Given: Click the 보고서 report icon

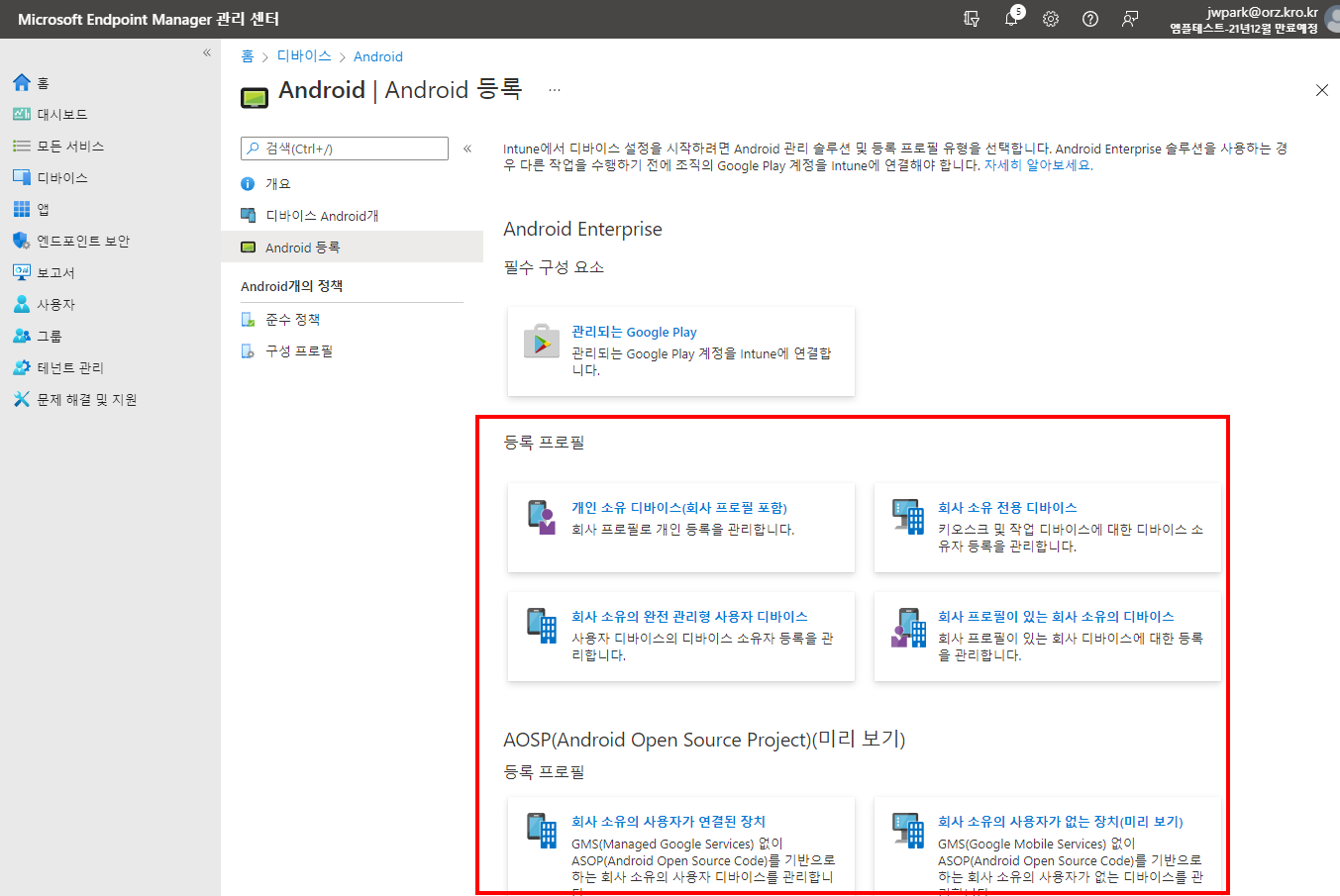Looking at the screenshot, I should click(22, 272).
